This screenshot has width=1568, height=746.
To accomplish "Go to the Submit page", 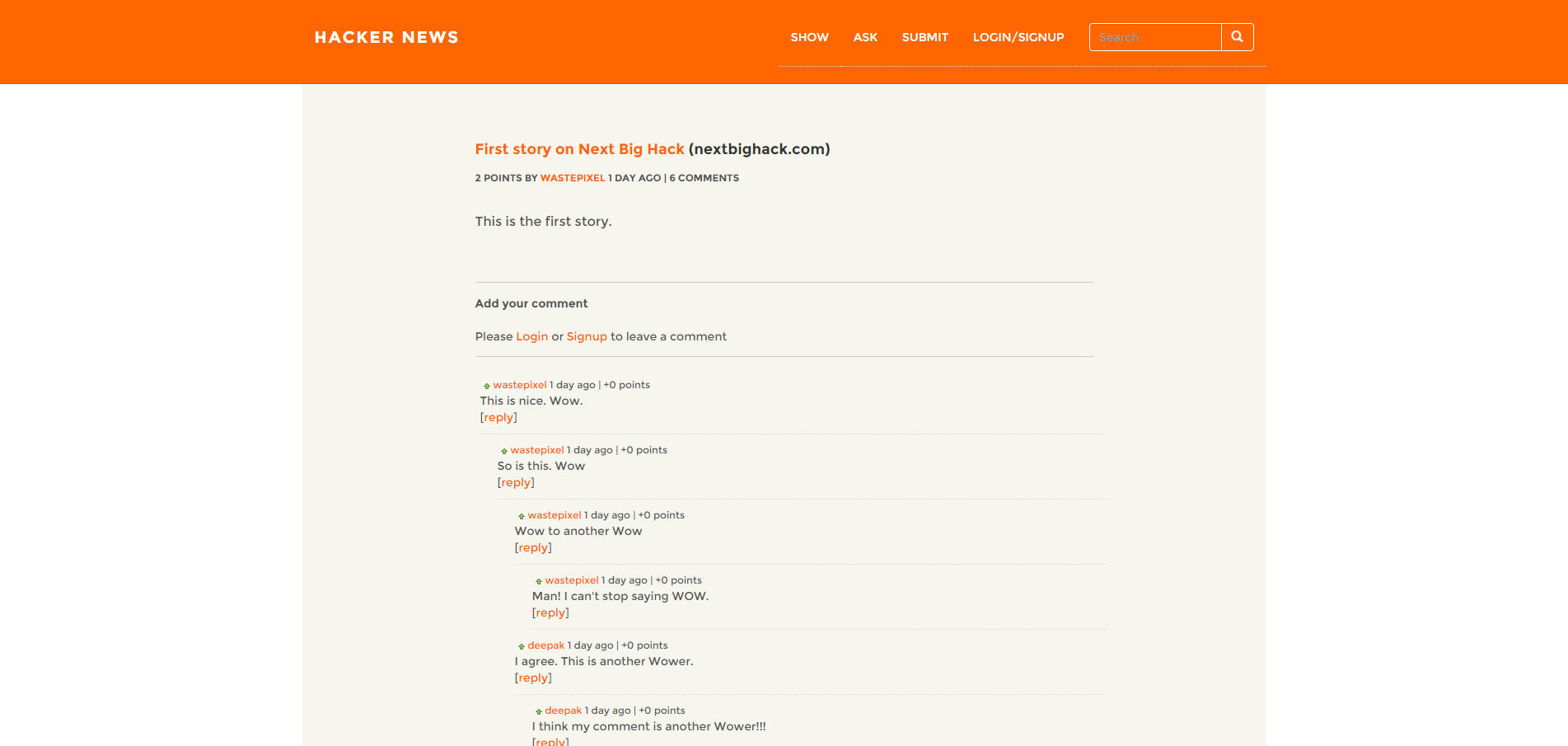I will (924, 37).
